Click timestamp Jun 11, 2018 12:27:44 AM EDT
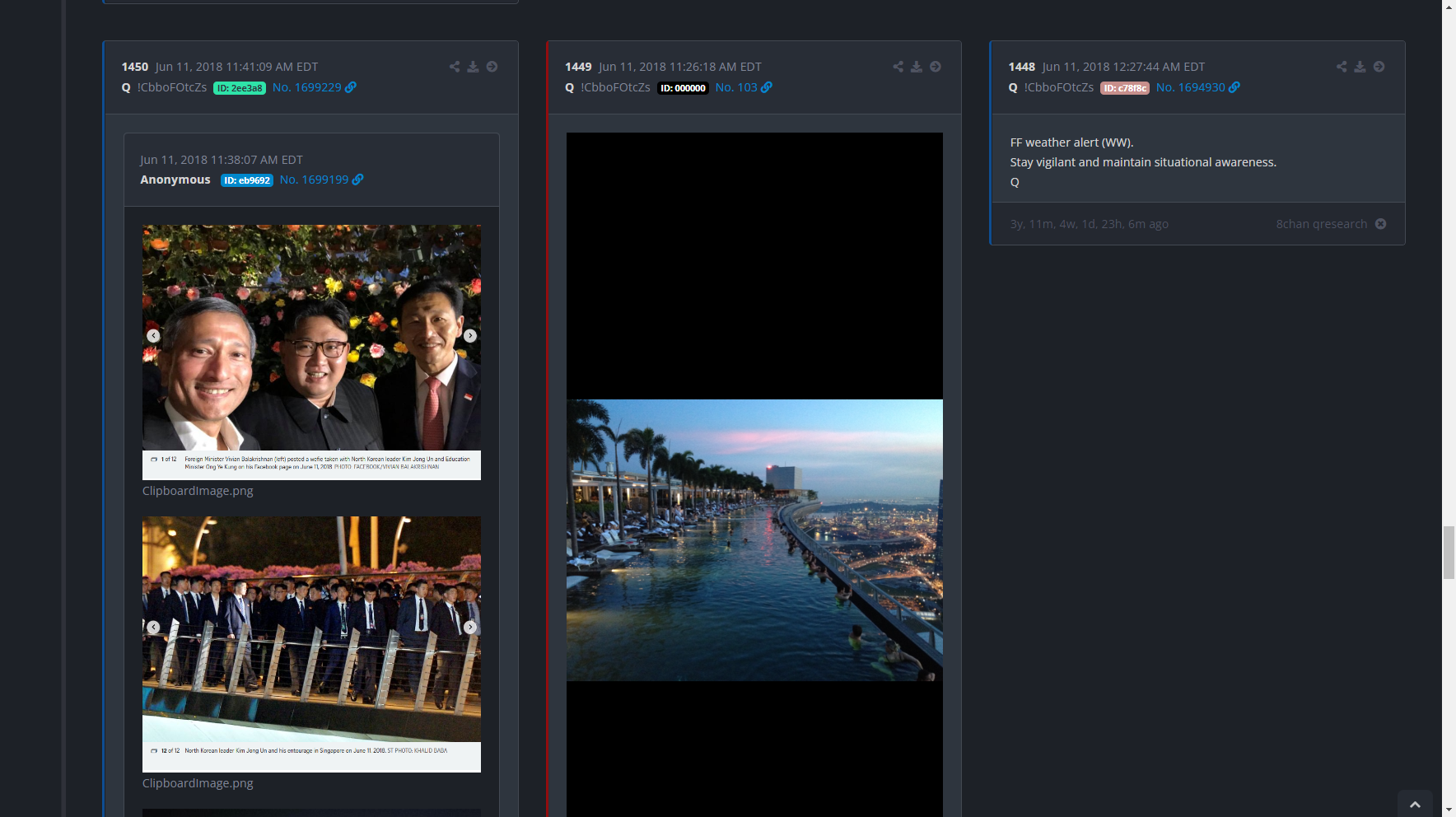 tap(1123, 67)
